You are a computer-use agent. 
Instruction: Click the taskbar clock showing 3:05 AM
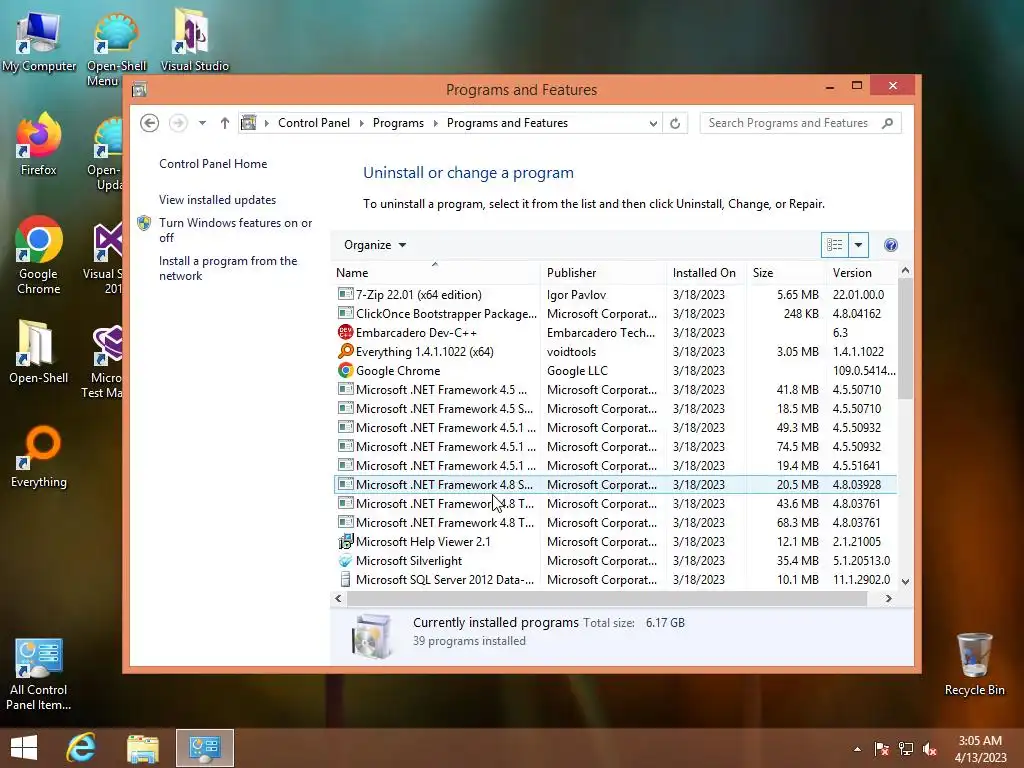[980, 748]
